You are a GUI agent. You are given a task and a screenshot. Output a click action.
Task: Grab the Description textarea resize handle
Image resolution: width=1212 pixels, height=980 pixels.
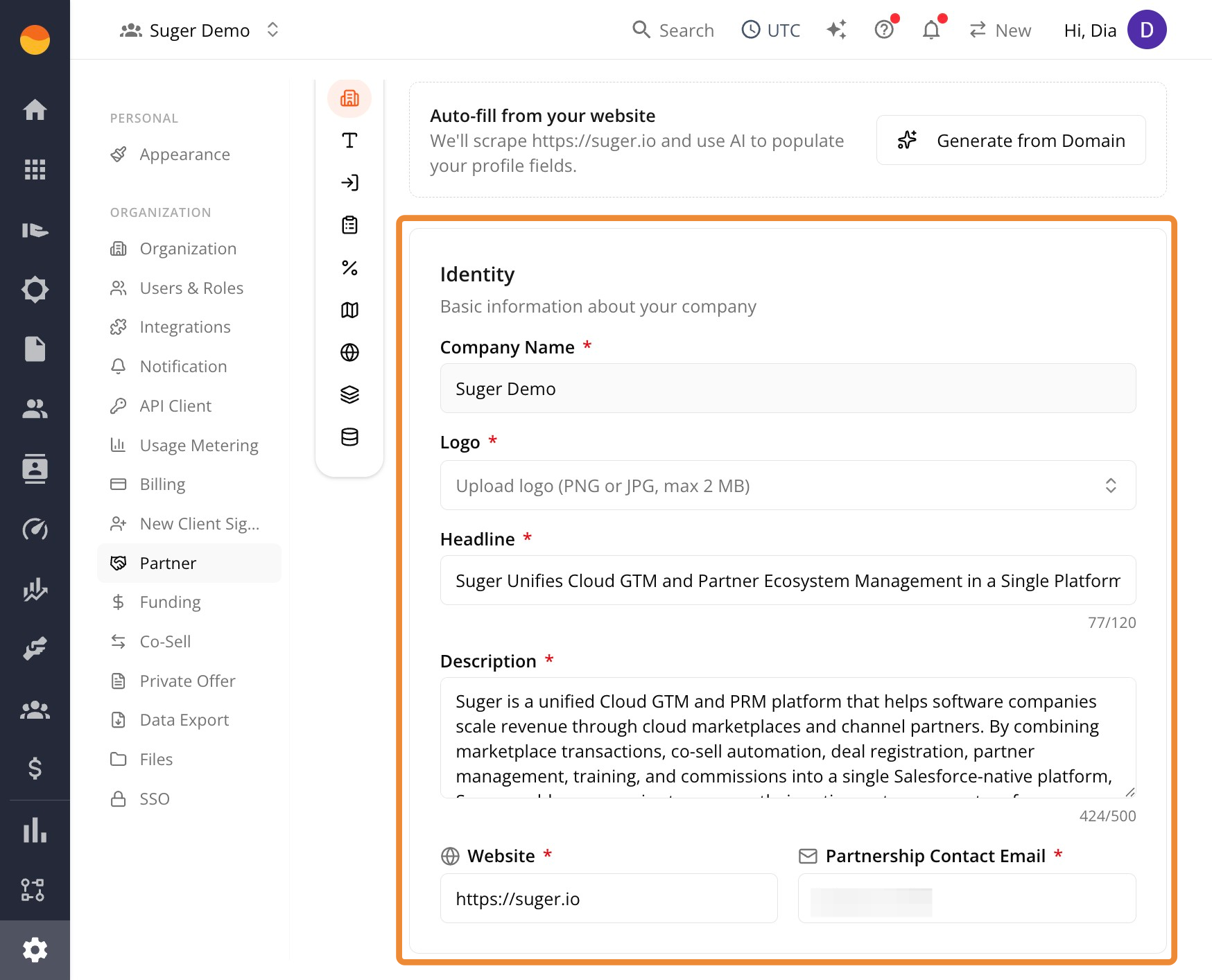pos(1129,791)
